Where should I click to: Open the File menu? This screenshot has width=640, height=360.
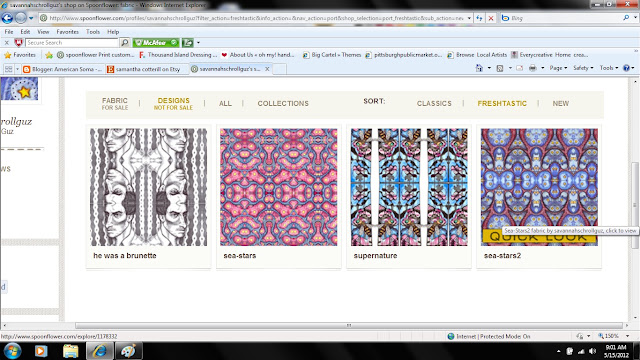click(x=9, y=31)
